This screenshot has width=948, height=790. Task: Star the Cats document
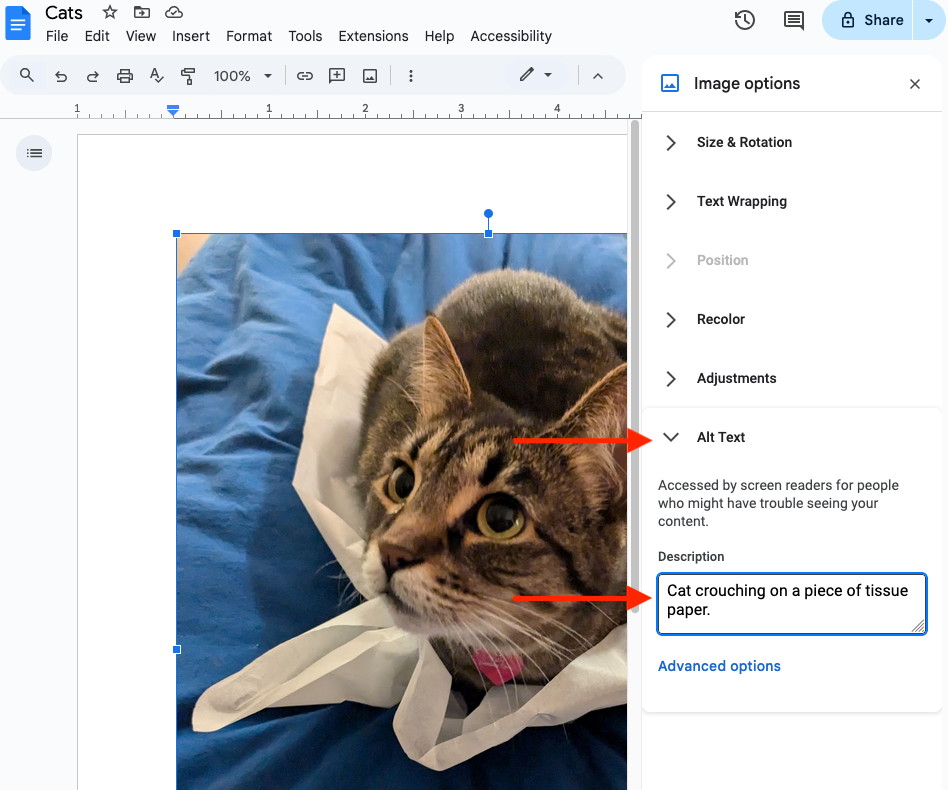click(110, 12)
